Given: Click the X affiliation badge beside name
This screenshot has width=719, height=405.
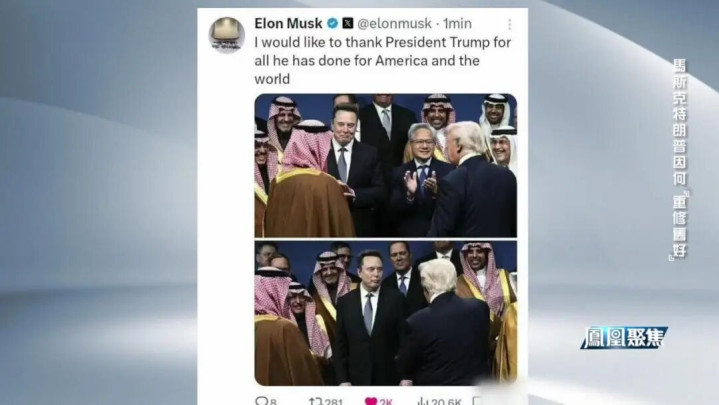Looking at the screenshot, I should [348, 23].
